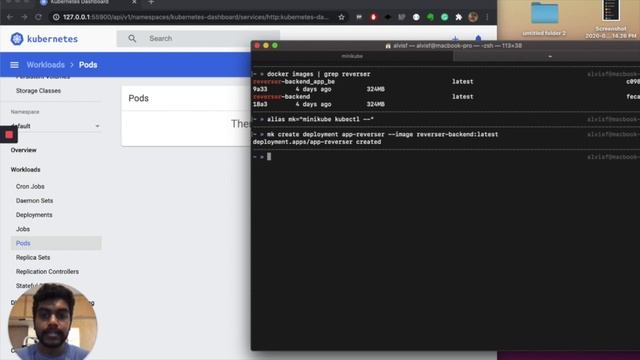Open the Screenshot file on desktop
Screen dimensions: 640x360
click(x=611, y=18)
